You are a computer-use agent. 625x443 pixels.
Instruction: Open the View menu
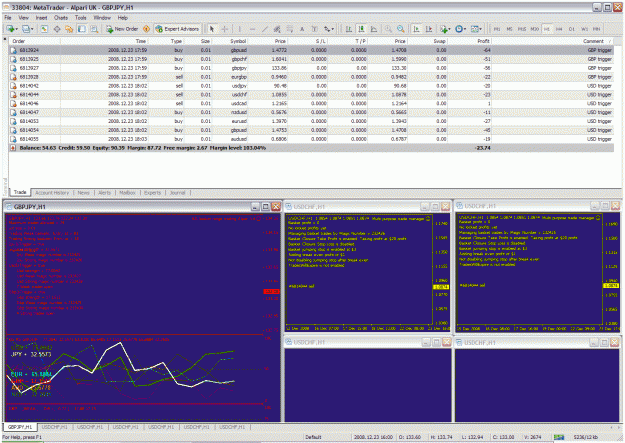point(24,18)
